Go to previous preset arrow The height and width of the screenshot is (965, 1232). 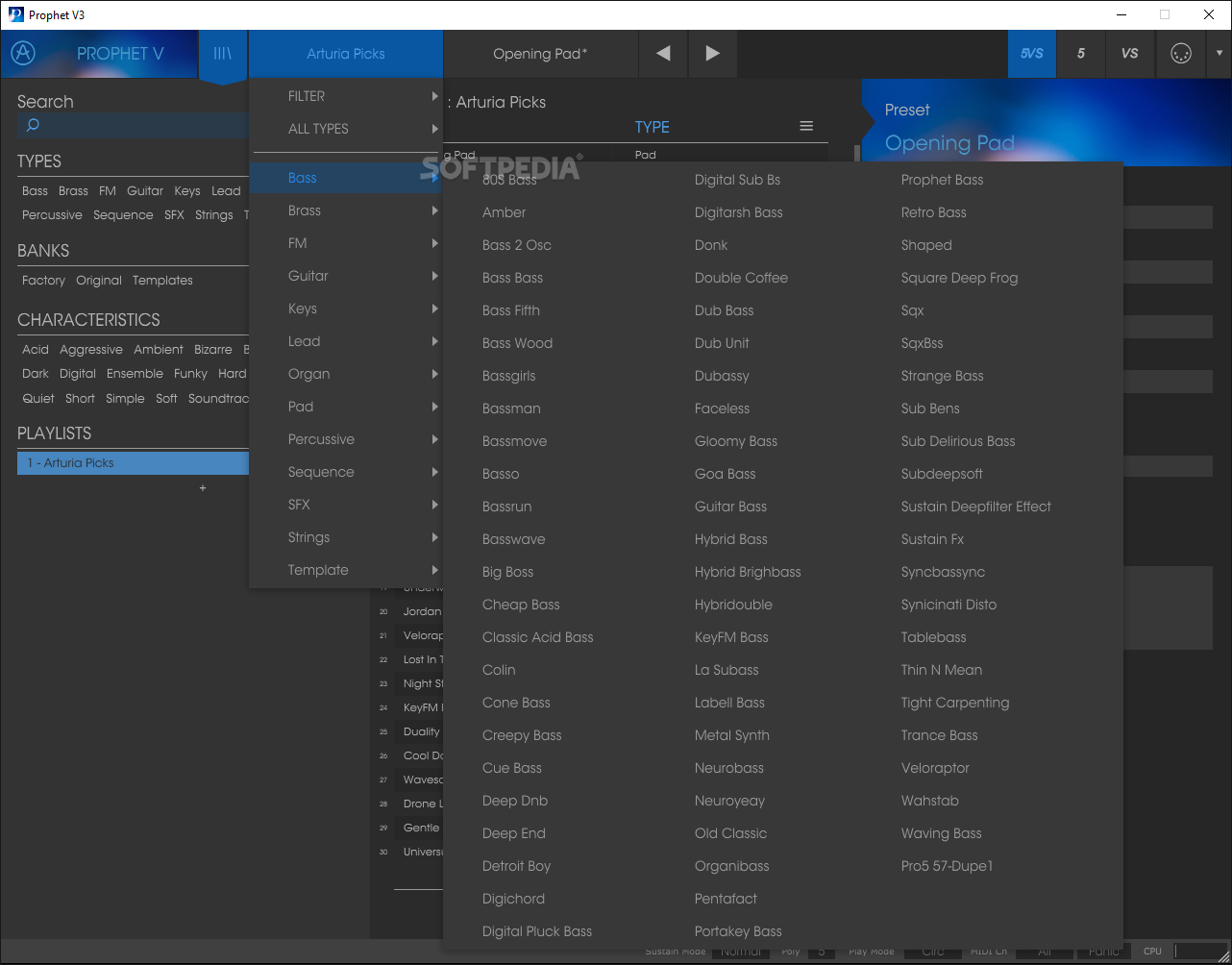663,54
